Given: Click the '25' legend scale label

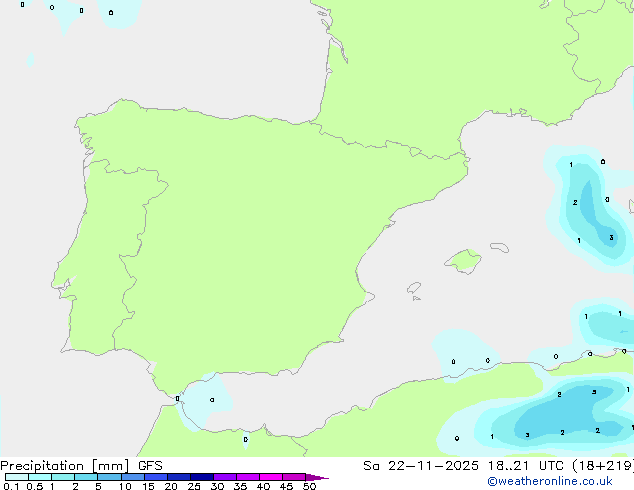Looking at the screenshot, I should coord(194,486).
